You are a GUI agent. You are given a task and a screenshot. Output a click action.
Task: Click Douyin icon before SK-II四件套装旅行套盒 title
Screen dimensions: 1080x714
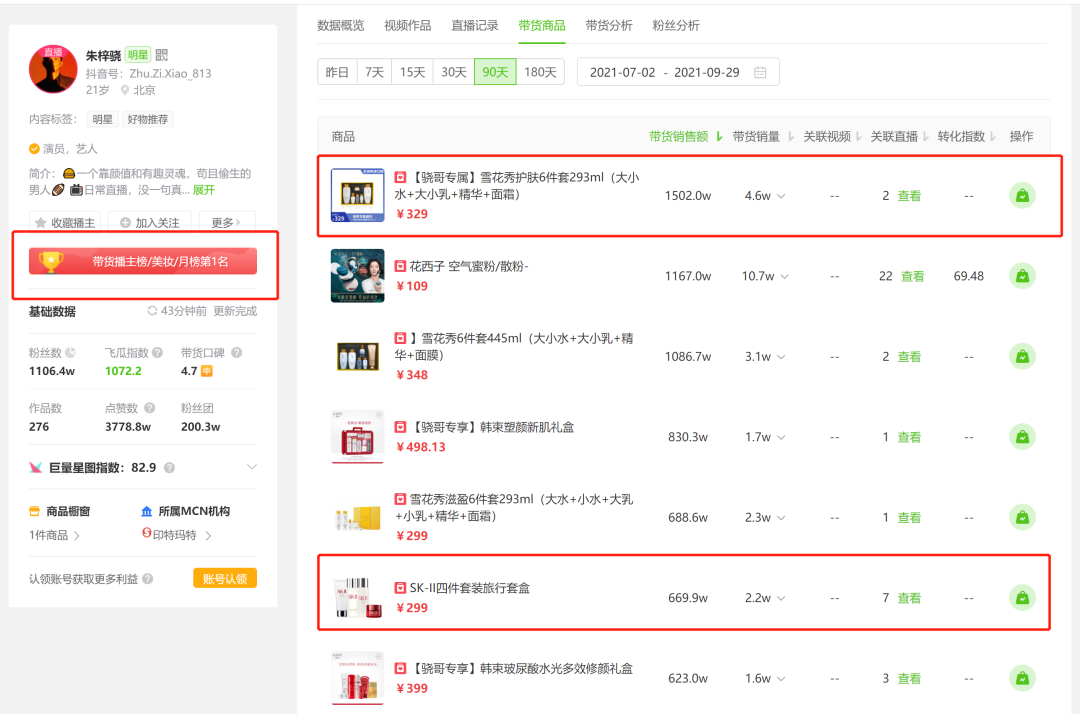tap(400, 588)
